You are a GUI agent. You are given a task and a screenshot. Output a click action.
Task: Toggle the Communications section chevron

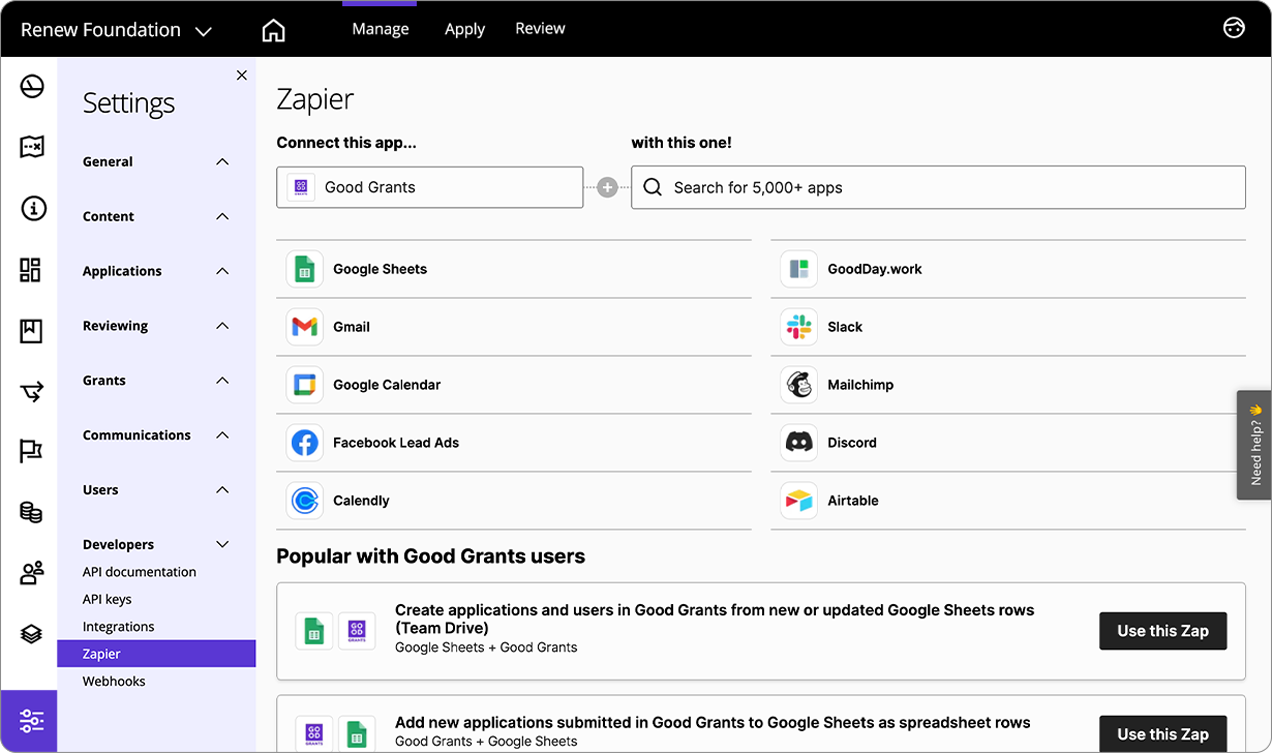222,435
